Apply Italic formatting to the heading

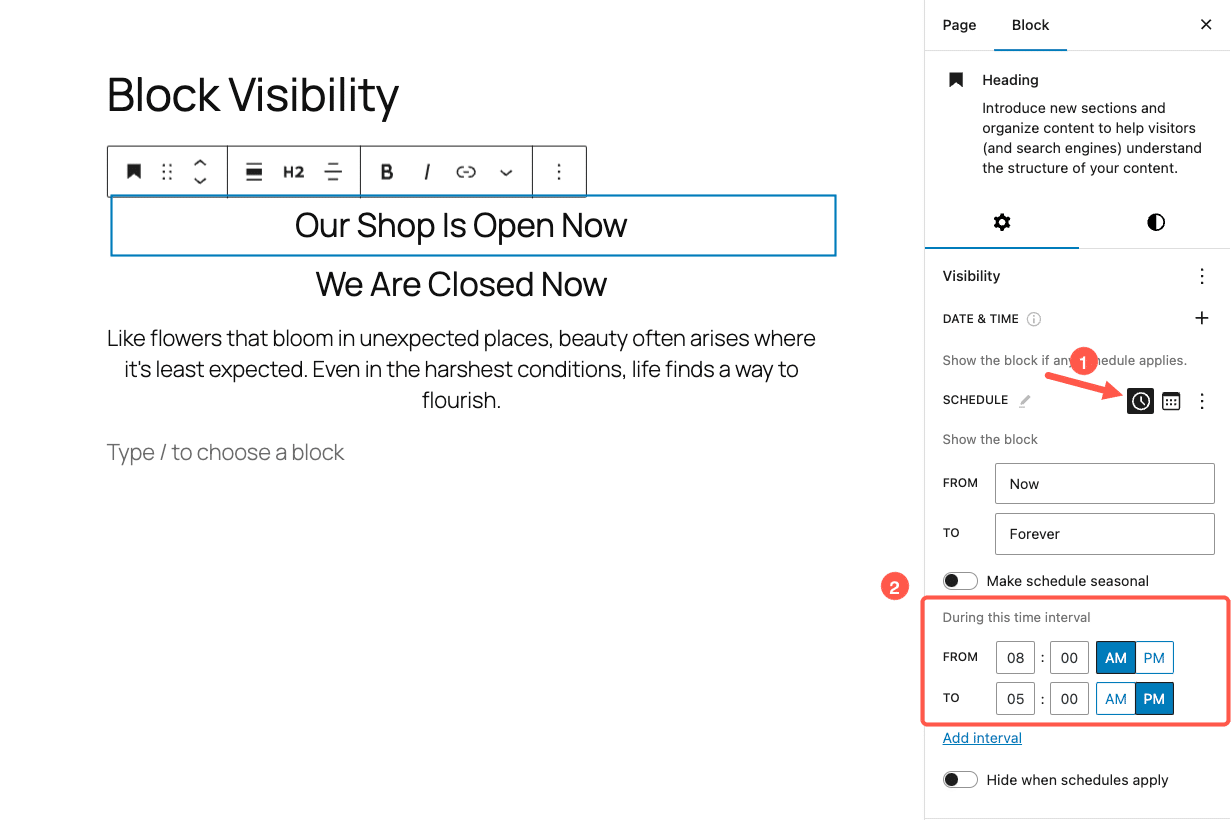click(x=425, y=171)
